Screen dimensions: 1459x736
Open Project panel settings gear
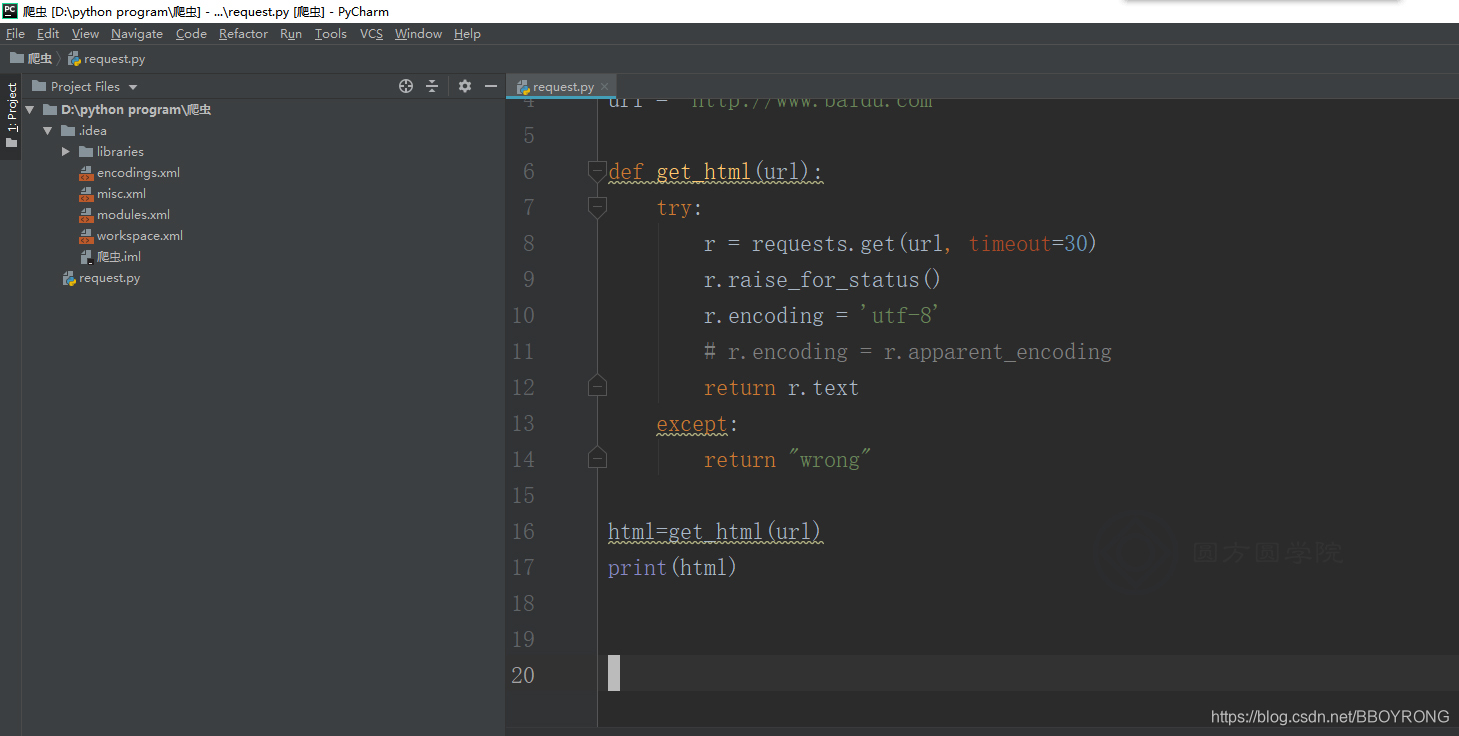point(465,86)
